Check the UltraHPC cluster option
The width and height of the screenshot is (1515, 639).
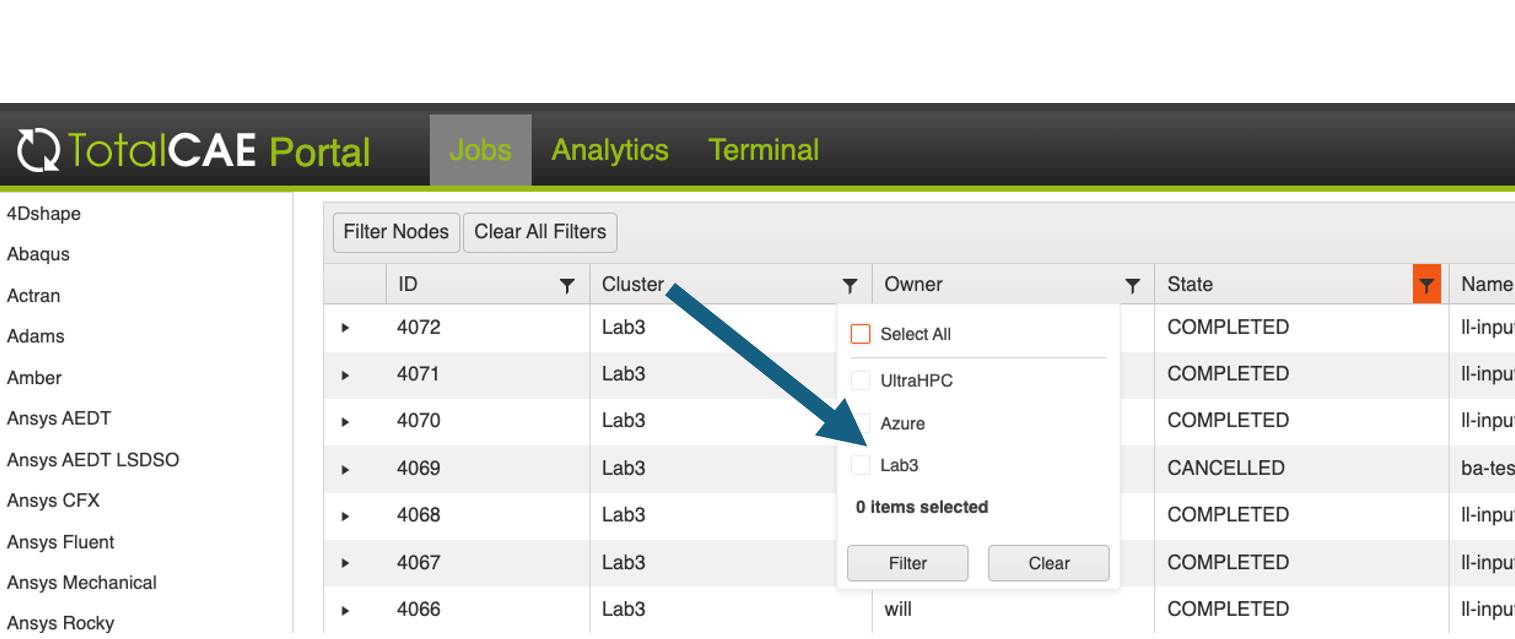pyautogui.click(x=860, y=380)
